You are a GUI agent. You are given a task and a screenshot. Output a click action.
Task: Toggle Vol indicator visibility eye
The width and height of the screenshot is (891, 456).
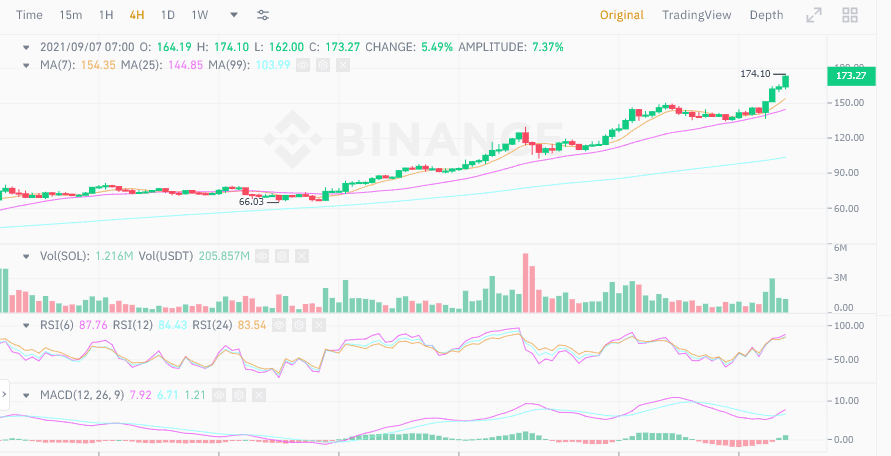click(x=262, y=256)
